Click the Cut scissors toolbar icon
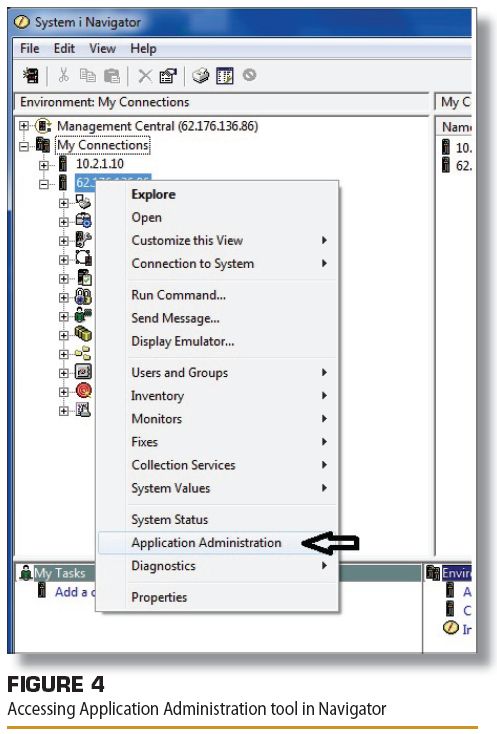 pyautogui.click(x=64, y=75)
